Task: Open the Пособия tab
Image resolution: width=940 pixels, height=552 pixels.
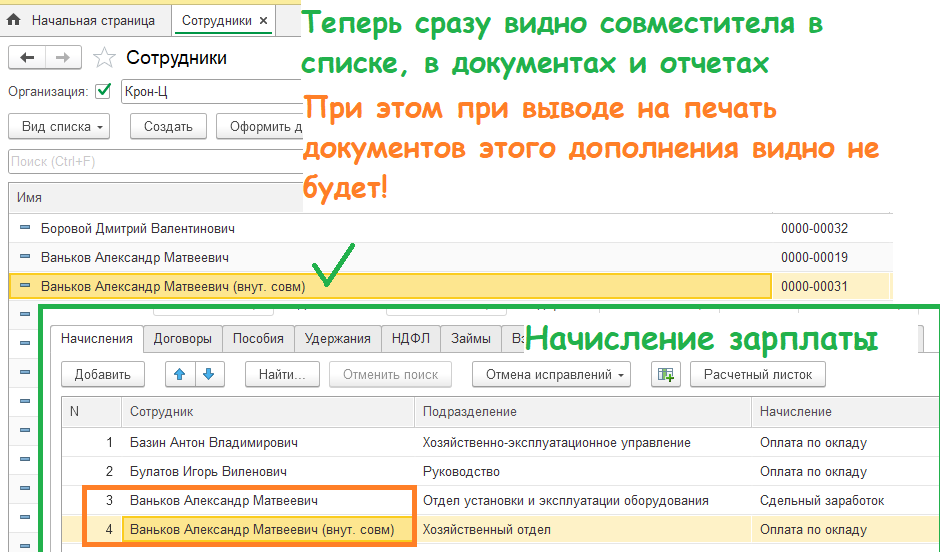Action: [258, 339]
